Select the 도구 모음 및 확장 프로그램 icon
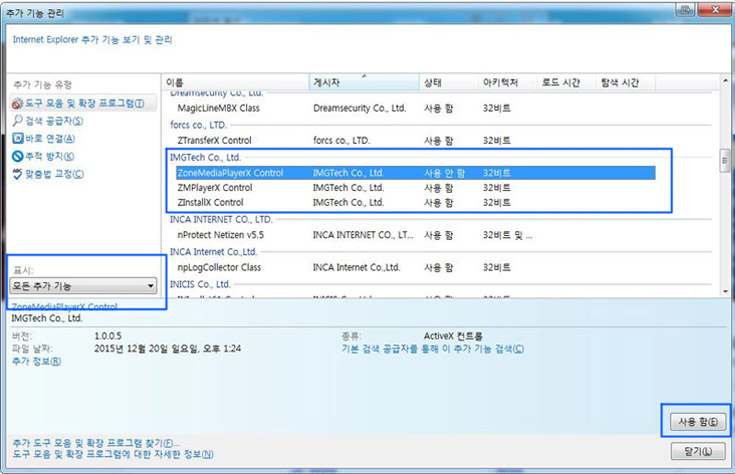This screenshot has width=735, height=474. point(17,103)
